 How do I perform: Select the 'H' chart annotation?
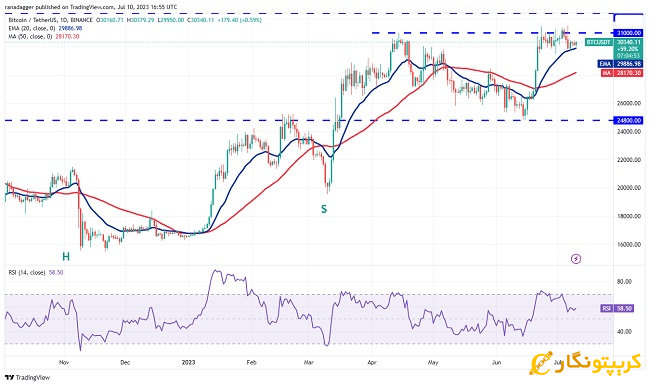(66, 257)
